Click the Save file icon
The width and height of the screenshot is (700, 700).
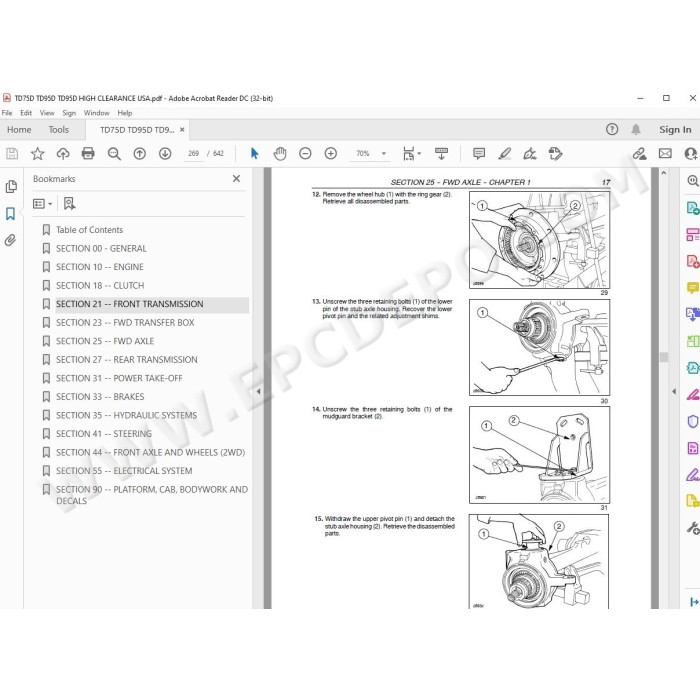click(x=12, y=154)
